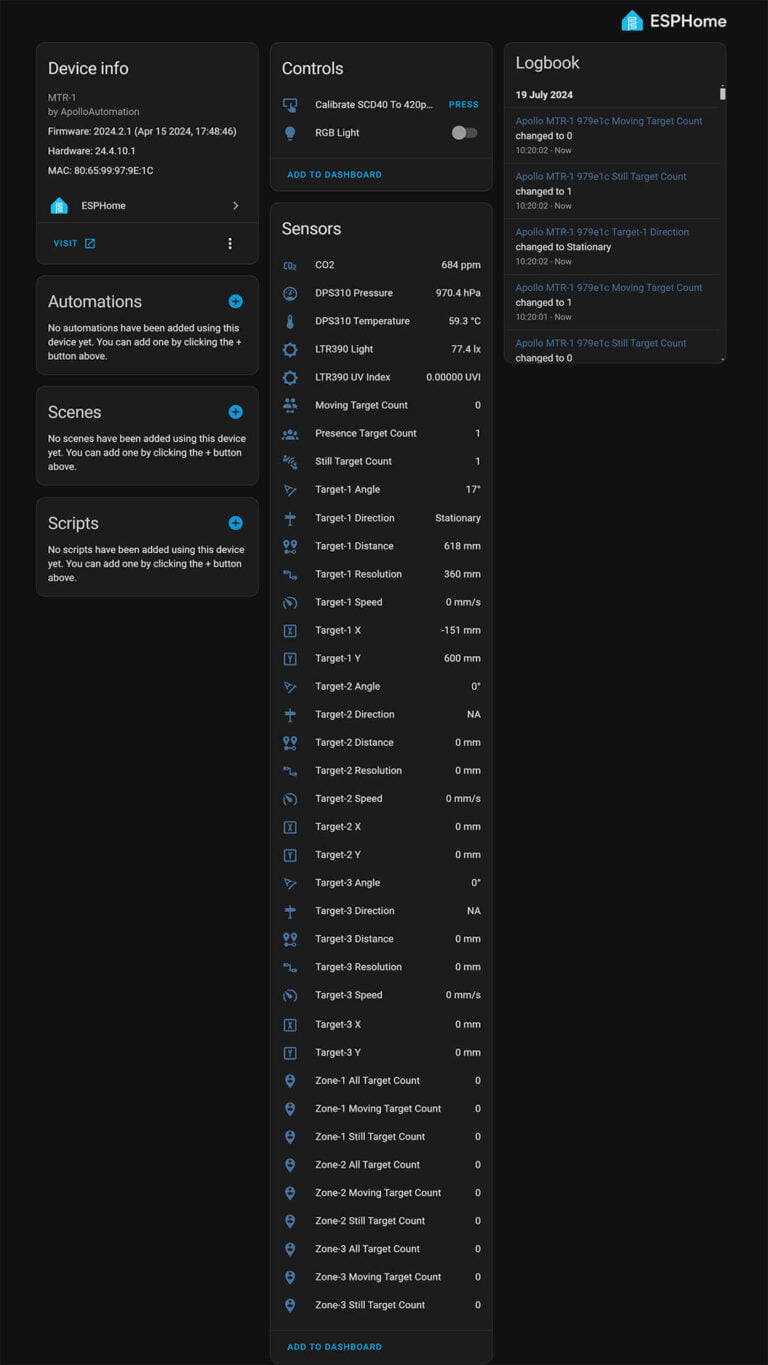Click the DPS310 Pressure gauge icon
This screenshot has height=1365, width=768.
290,294
